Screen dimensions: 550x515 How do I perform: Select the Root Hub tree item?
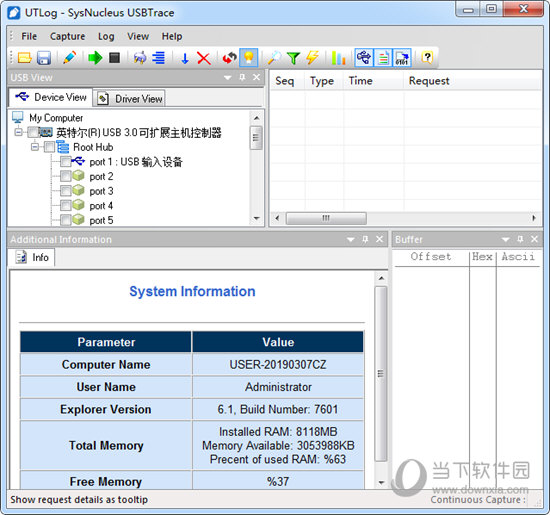coord(93,147)
